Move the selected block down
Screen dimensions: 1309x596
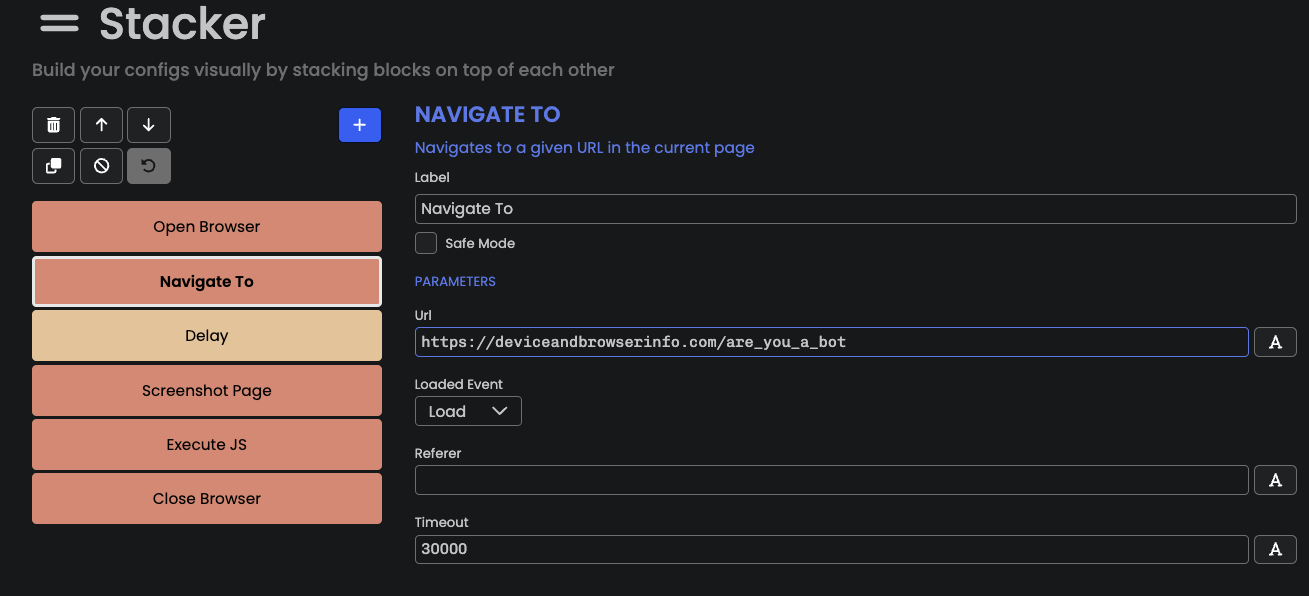(149, 125)
